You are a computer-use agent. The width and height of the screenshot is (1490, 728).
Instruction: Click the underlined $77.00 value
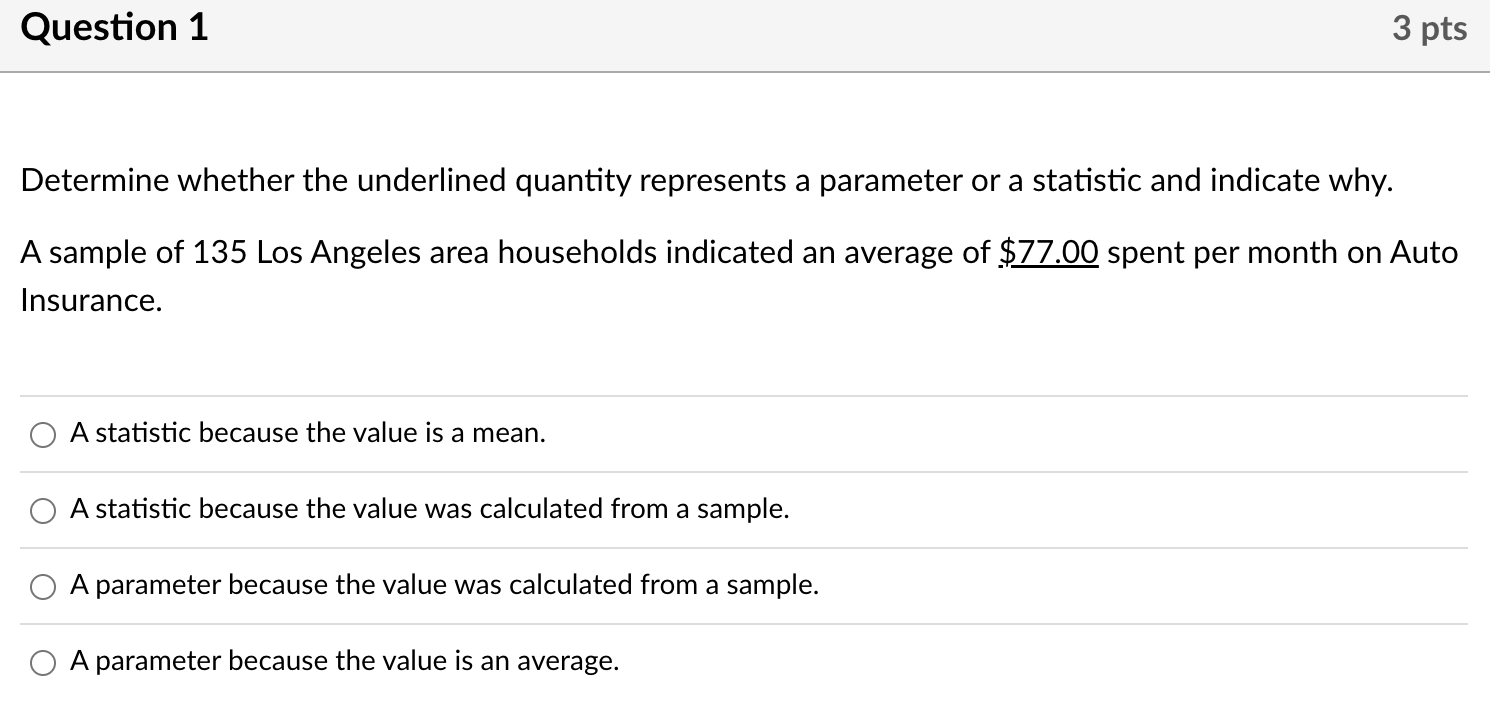[x=1048, y=253]
